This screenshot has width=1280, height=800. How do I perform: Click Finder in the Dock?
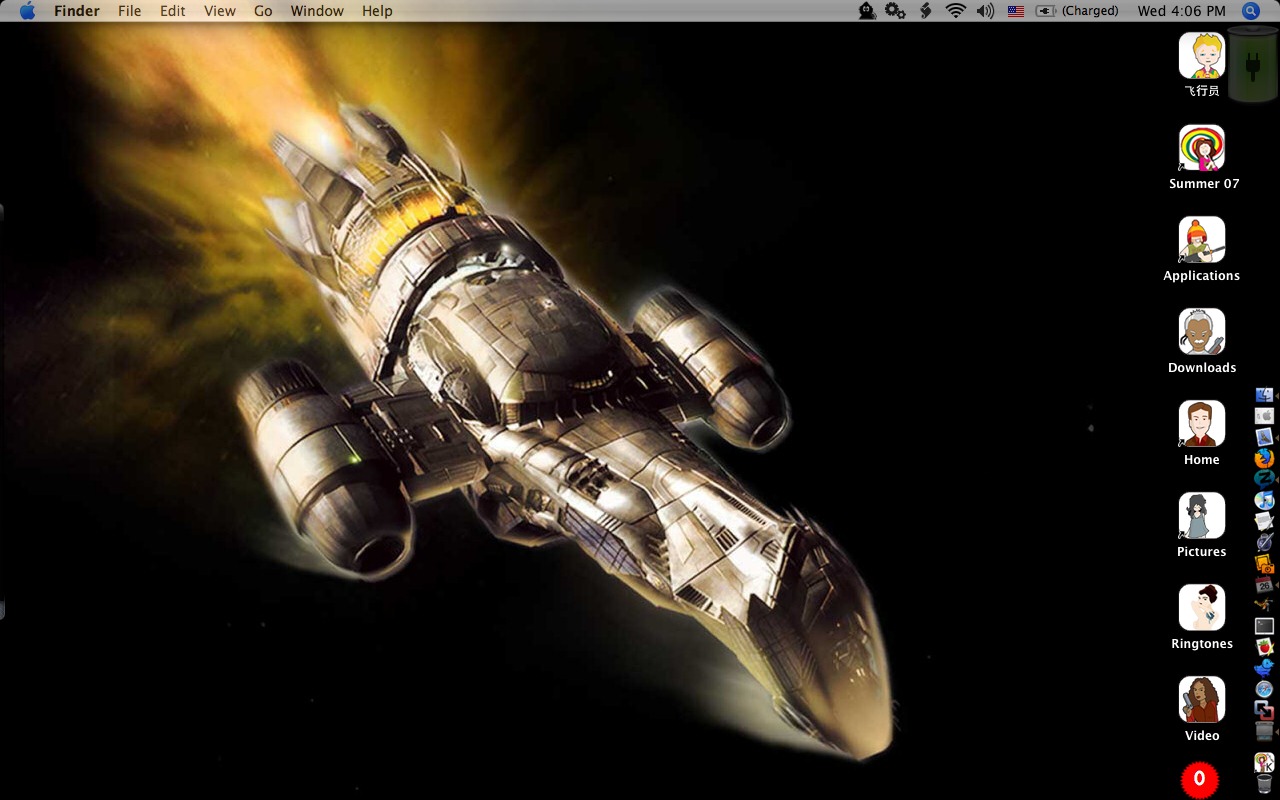pos(1264,396)
